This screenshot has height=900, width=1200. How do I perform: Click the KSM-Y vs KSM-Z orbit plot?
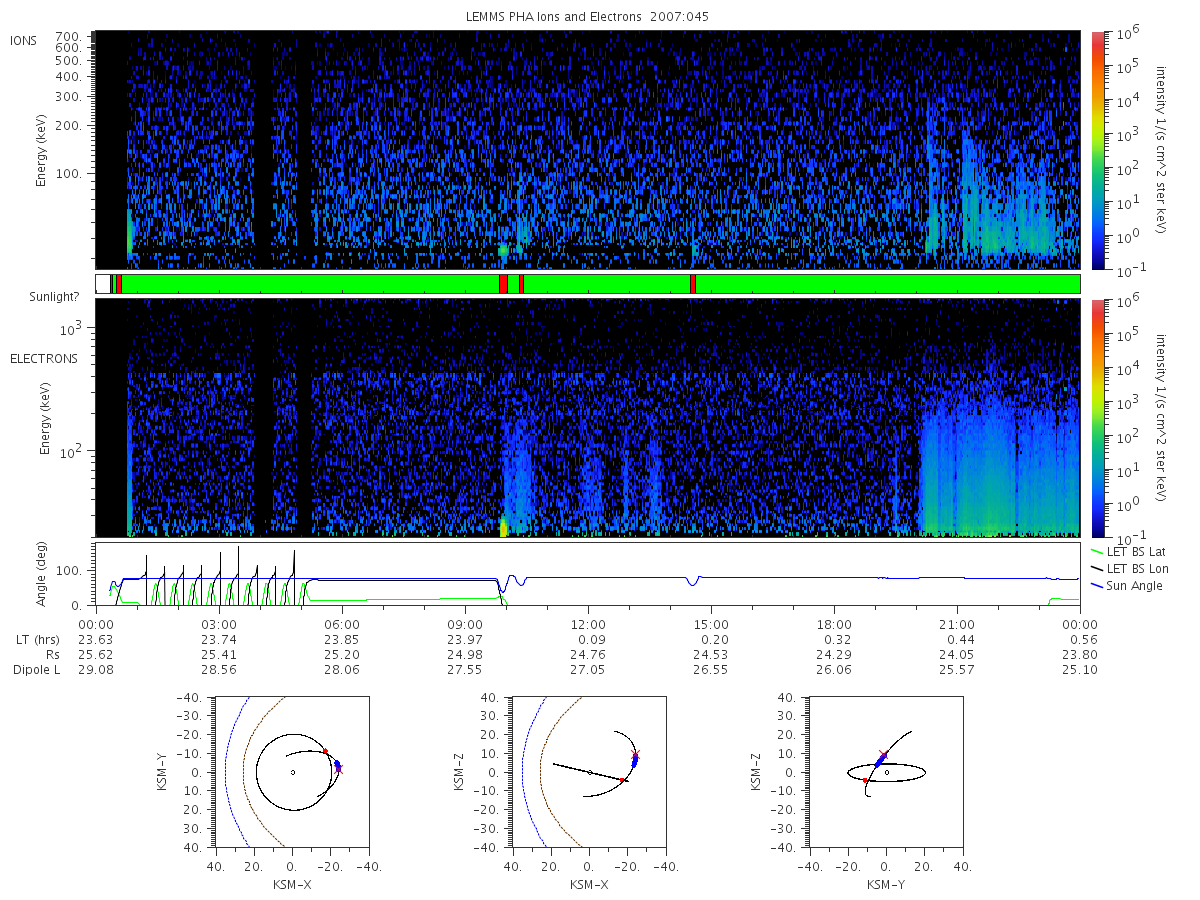click(886, 772)
